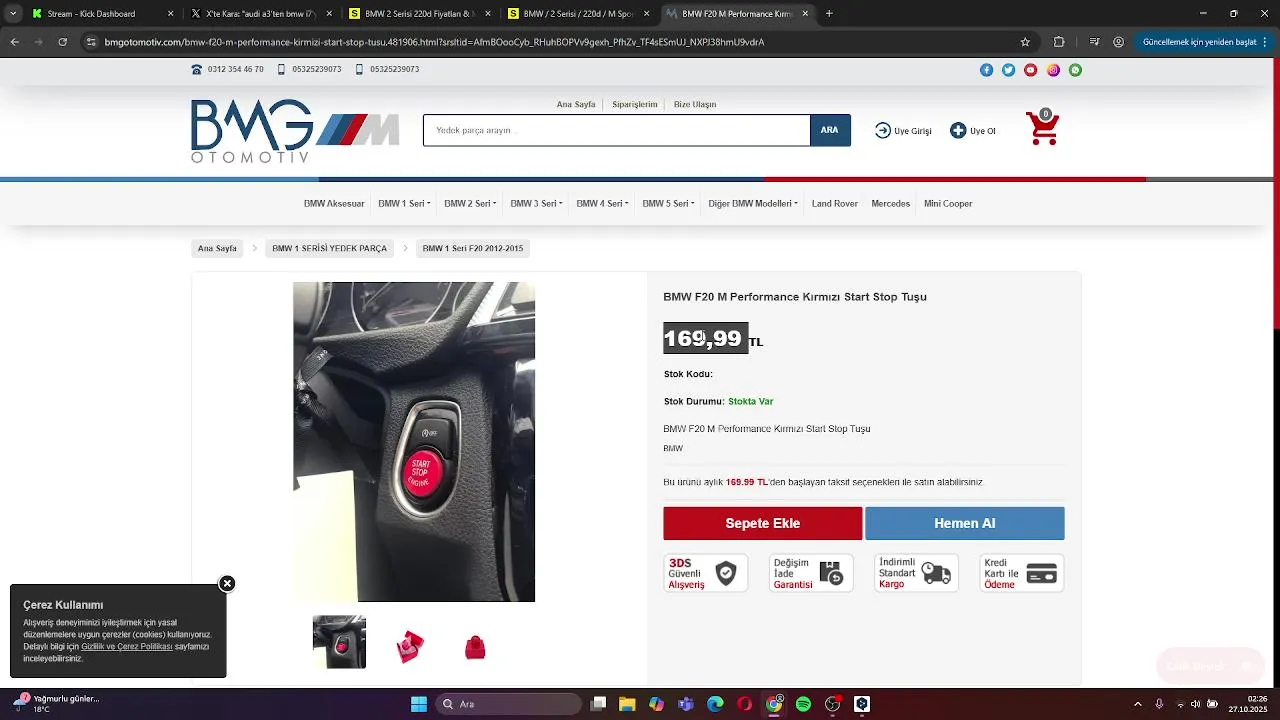Open the Chrome extensions puzzle icon
The image size is (1280, 720).
tap(1059, 42)
